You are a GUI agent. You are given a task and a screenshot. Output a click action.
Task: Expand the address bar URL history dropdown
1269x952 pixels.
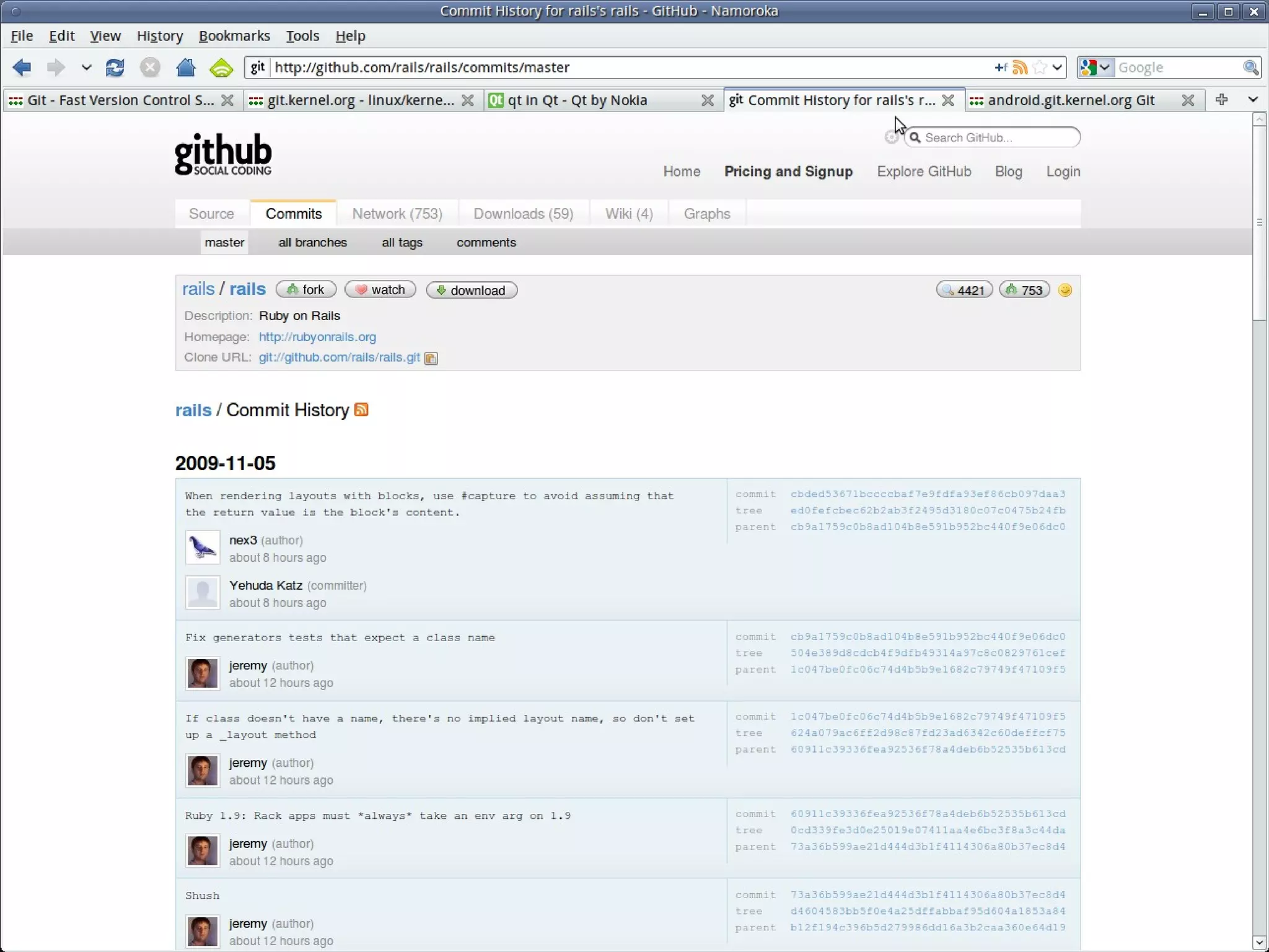1057,68
